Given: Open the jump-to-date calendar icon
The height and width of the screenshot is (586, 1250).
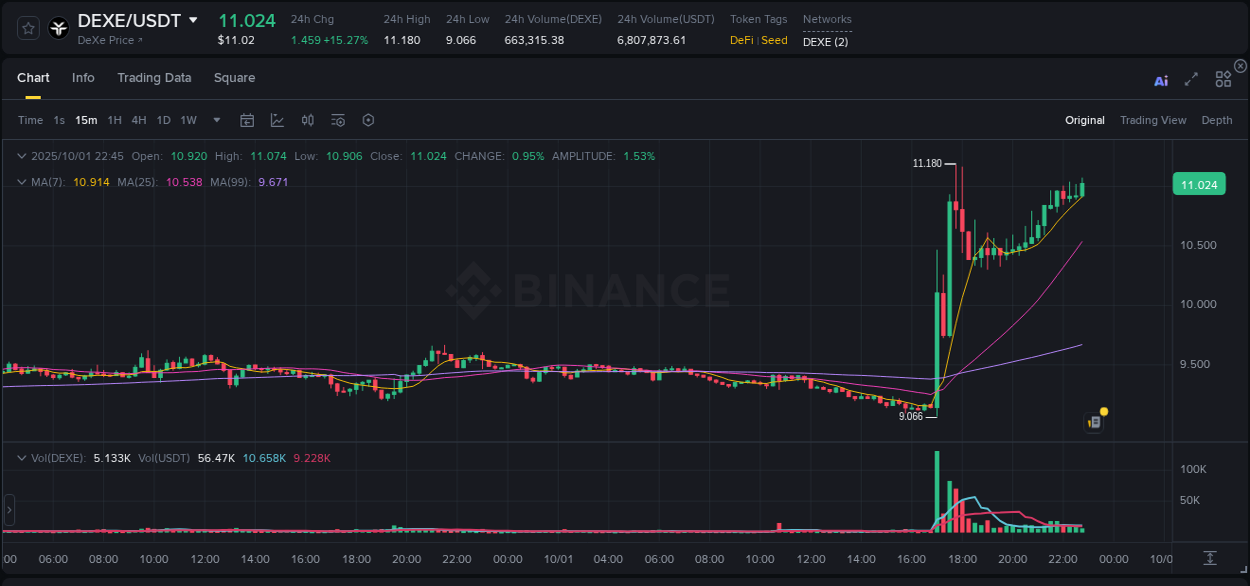Looking at the screenshot, I should 247,119.
